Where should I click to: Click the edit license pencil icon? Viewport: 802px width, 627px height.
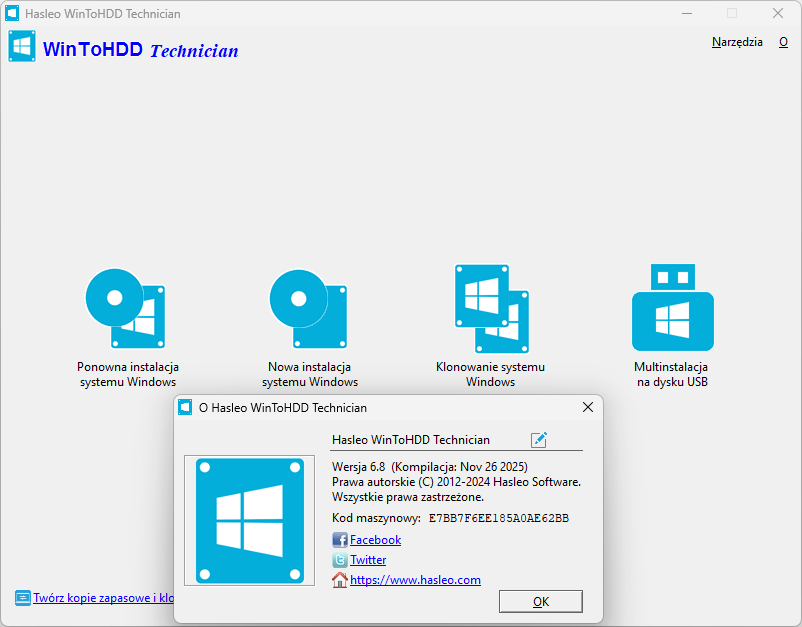[539, 440]
